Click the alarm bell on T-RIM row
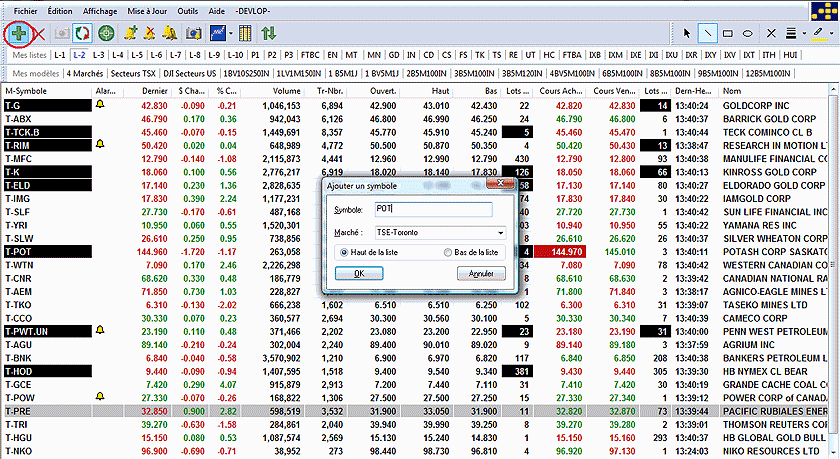Screen dimensions: 840x459 click(100, 144)
